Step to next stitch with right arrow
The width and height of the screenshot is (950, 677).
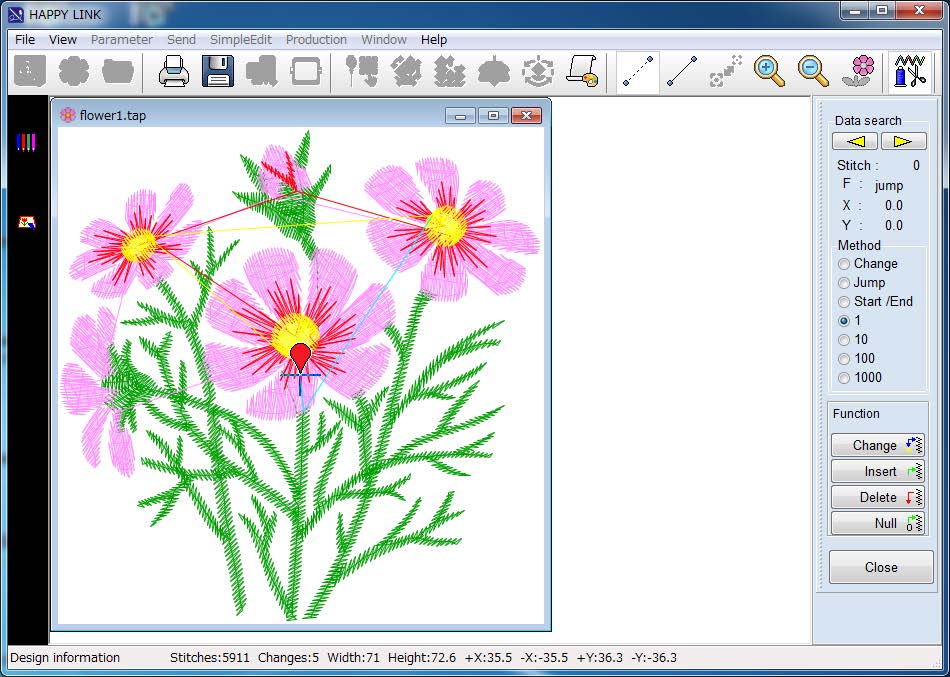pos(903,142)
